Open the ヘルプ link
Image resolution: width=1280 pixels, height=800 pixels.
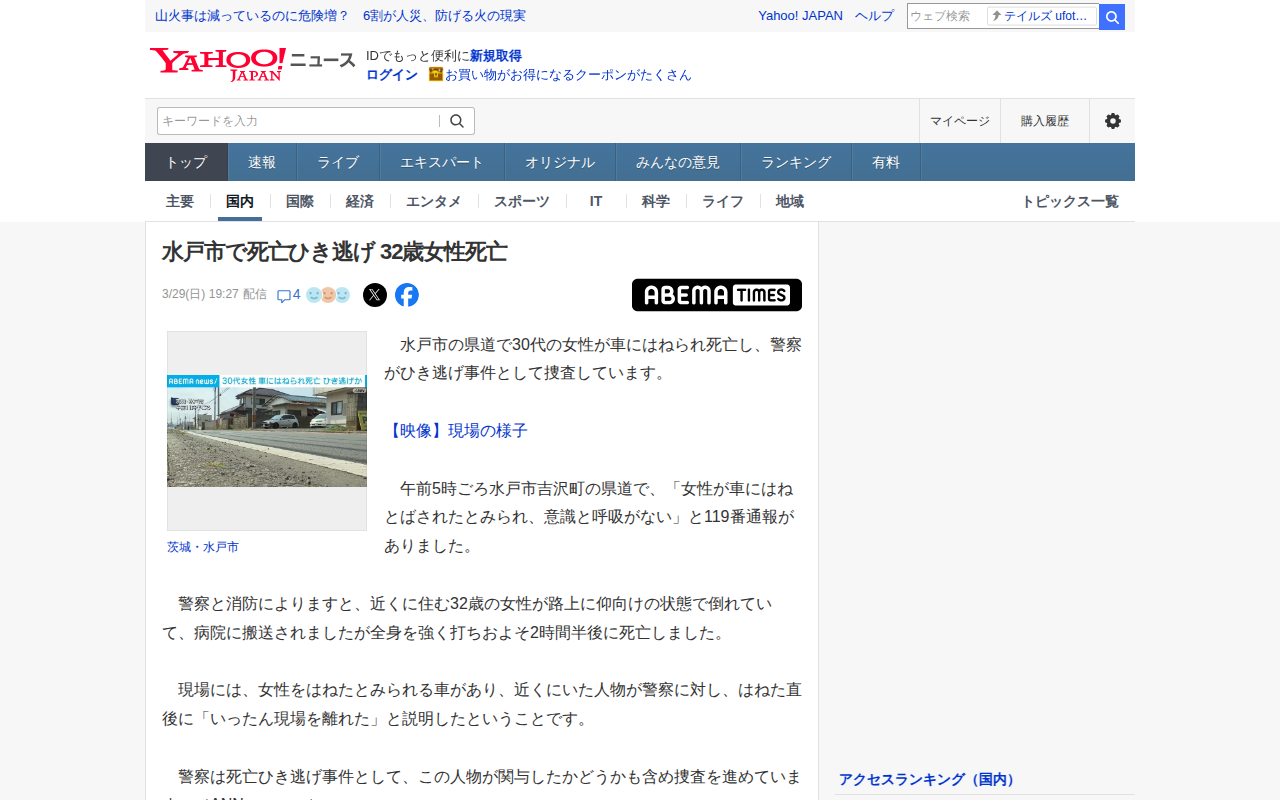tap(874, 15)
